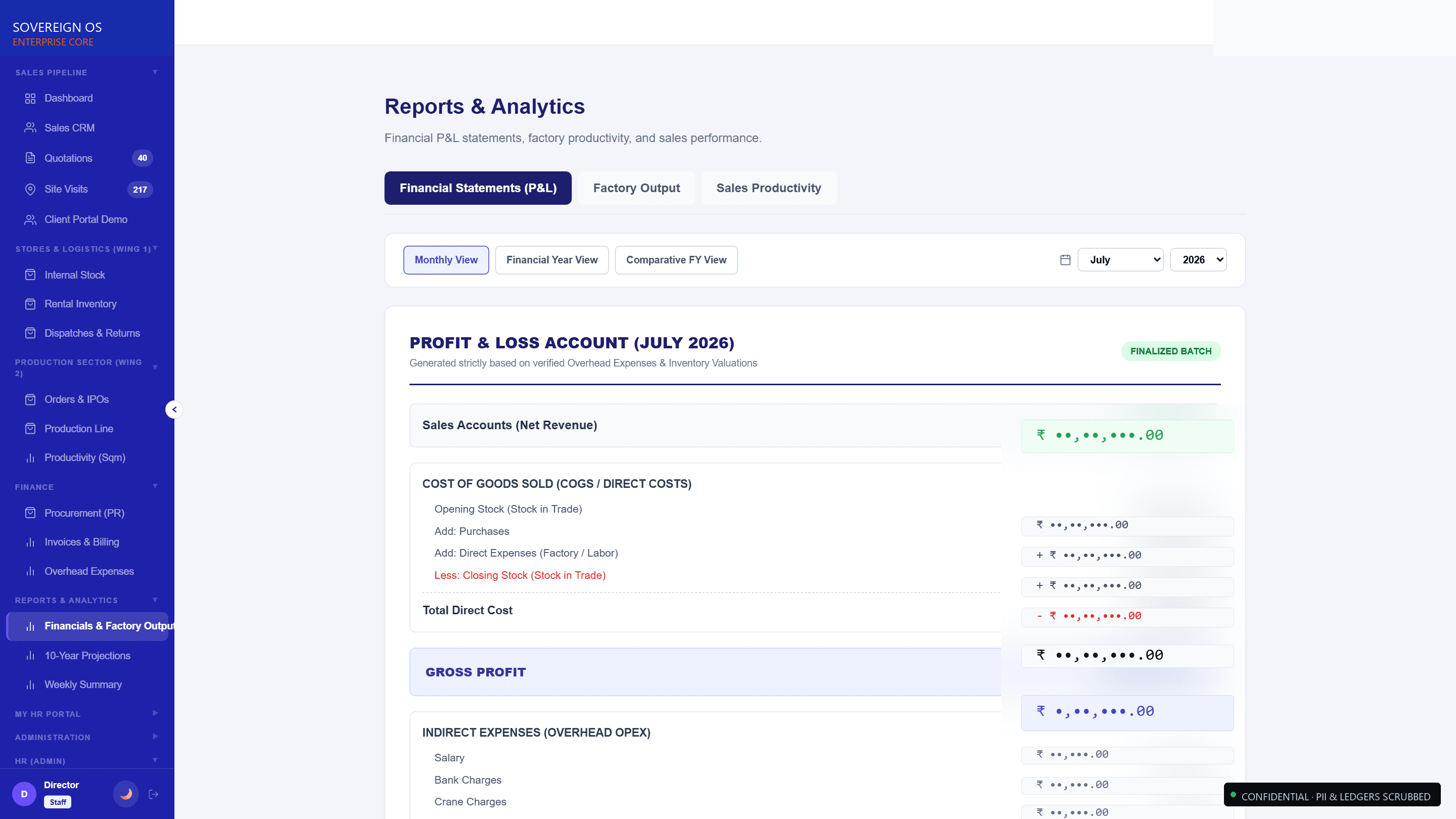Switch to Financial Statements (P&L) tab
The height and width of the screenshot is (819, 1456).
[x=478, y=188]
